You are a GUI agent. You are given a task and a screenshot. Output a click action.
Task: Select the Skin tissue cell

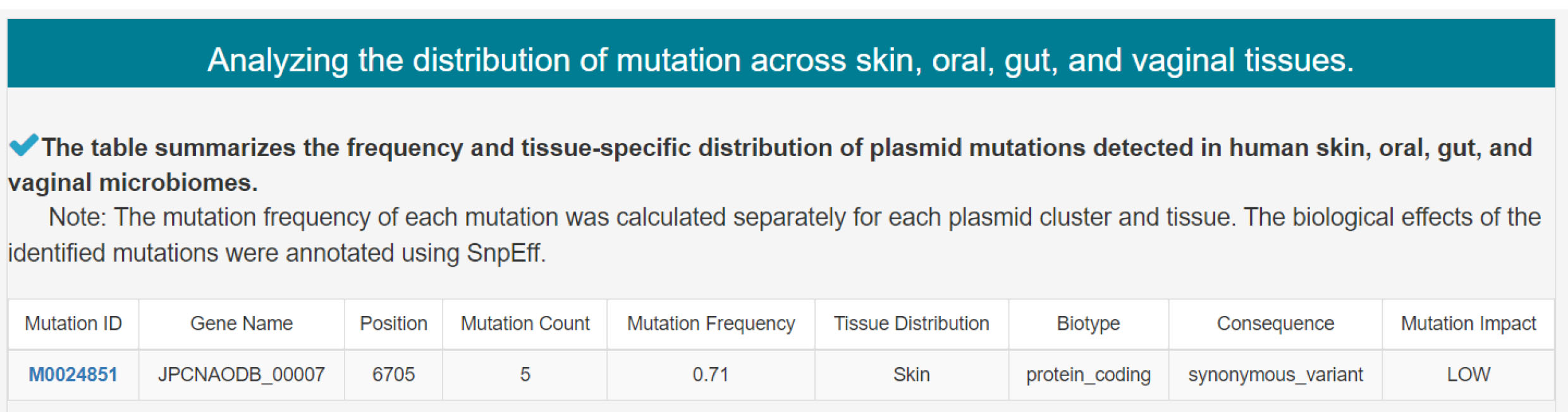[x=912, y=375]
